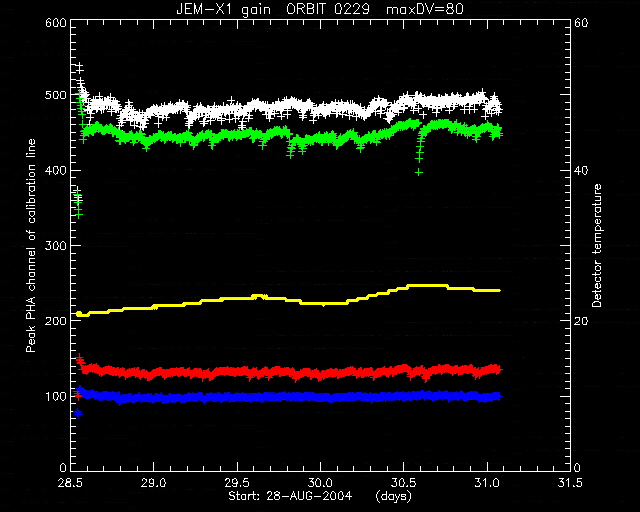Image resolution: width=640 pixels, height=512 pixels.
Task: Click the 29.0 label on time axis
Action: (x=154, y=483)
